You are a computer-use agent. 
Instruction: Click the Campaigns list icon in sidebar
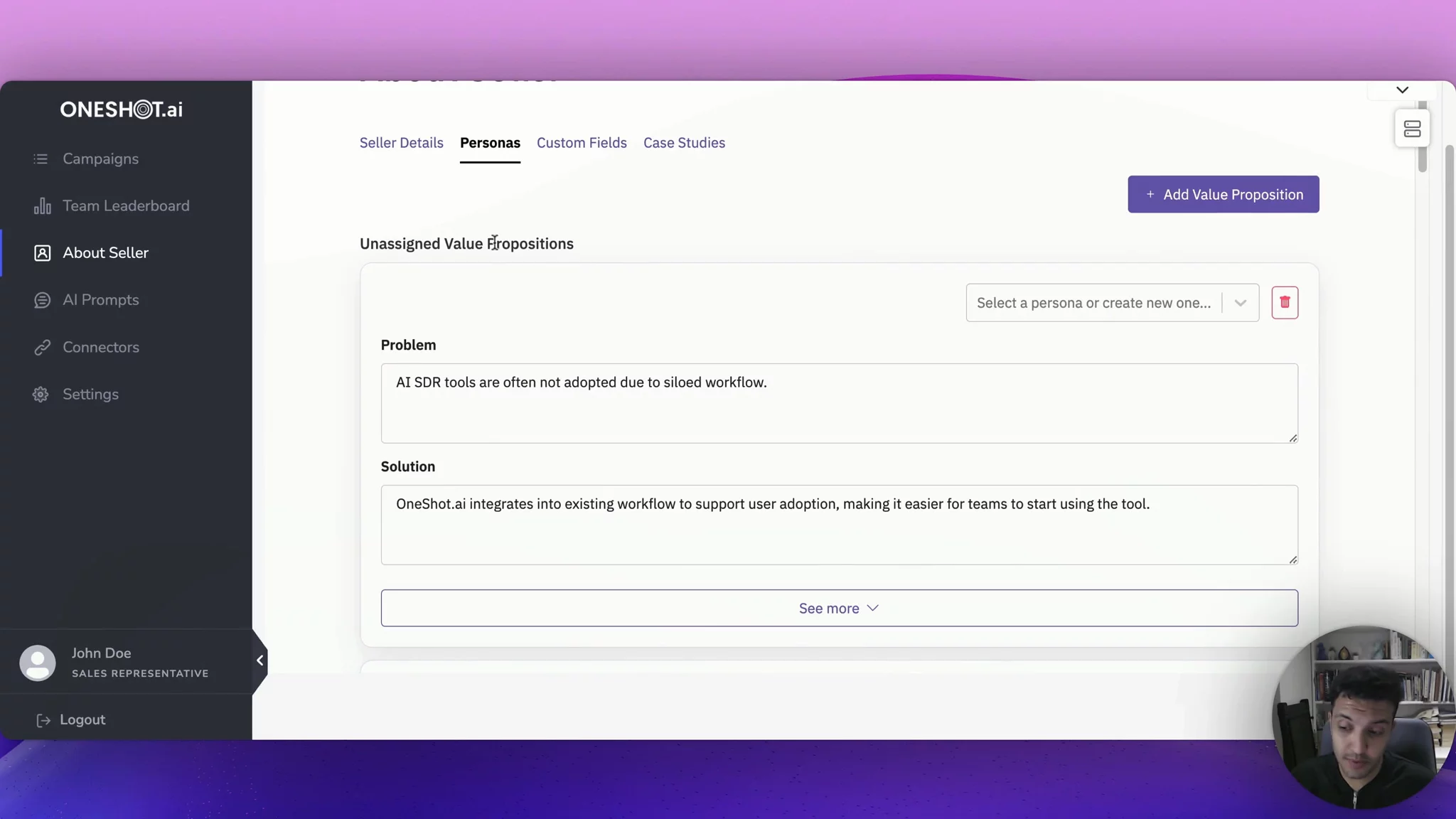coord(41,159)
